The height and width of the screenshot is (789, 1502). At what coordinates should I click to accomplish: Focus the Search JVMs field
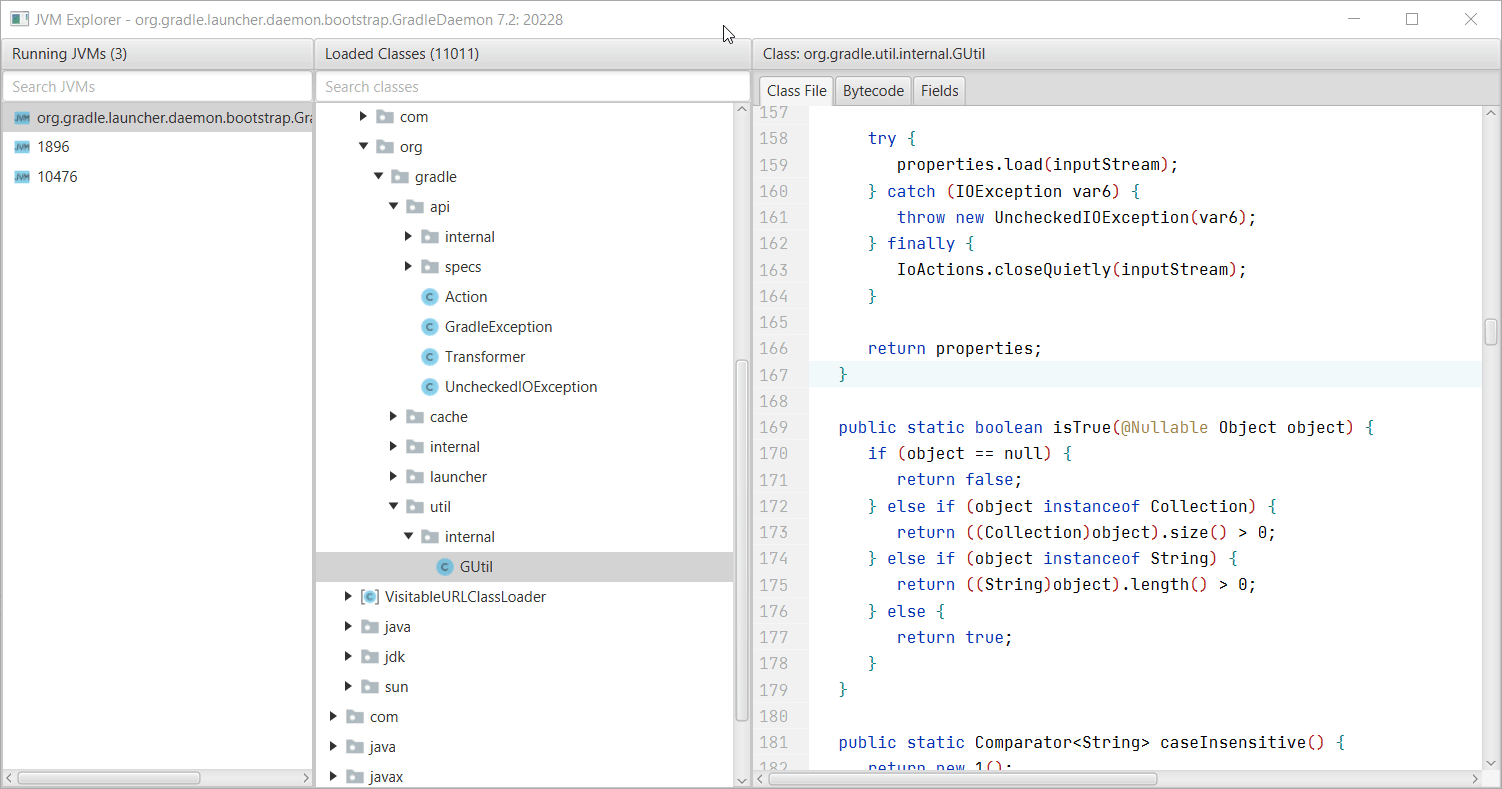[157, 87]
